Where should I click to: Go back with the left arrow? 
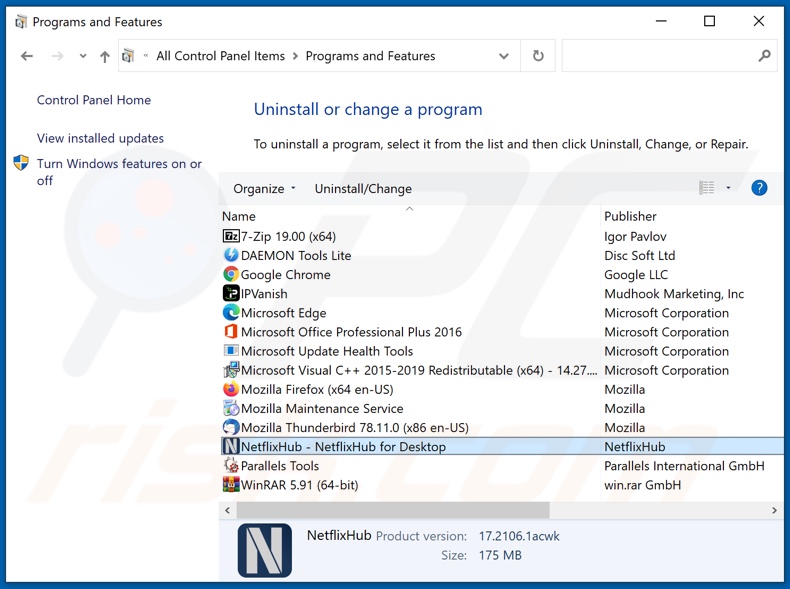click(x=27, y=56)
